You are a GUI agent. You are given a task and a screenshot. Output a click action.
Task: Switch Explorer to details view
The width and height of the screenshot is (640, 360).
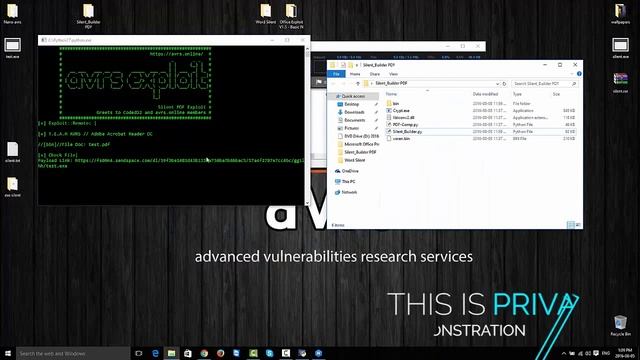[571, 225]
